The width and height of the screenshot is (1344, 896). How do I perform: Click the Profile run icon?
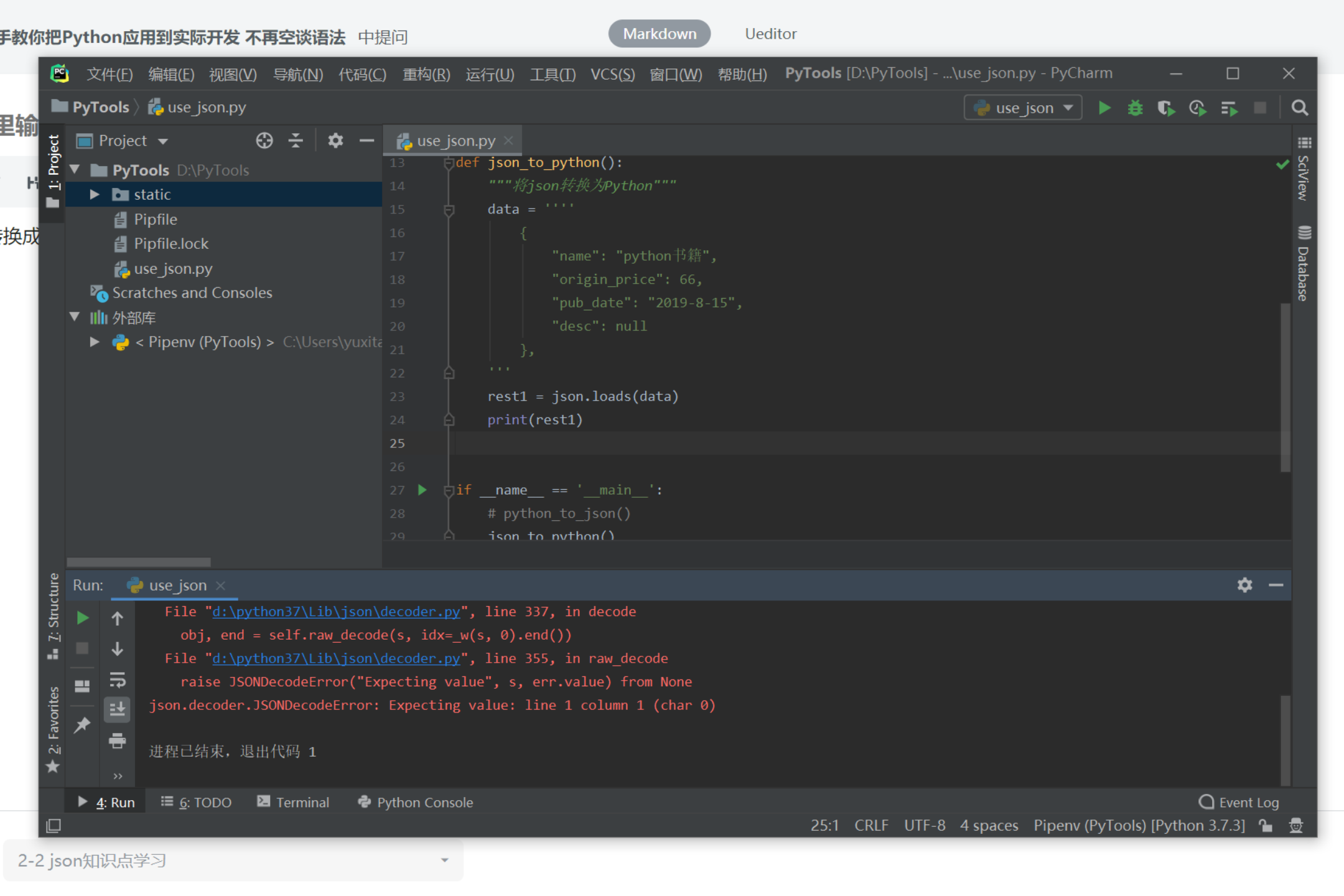point(1198,108)
